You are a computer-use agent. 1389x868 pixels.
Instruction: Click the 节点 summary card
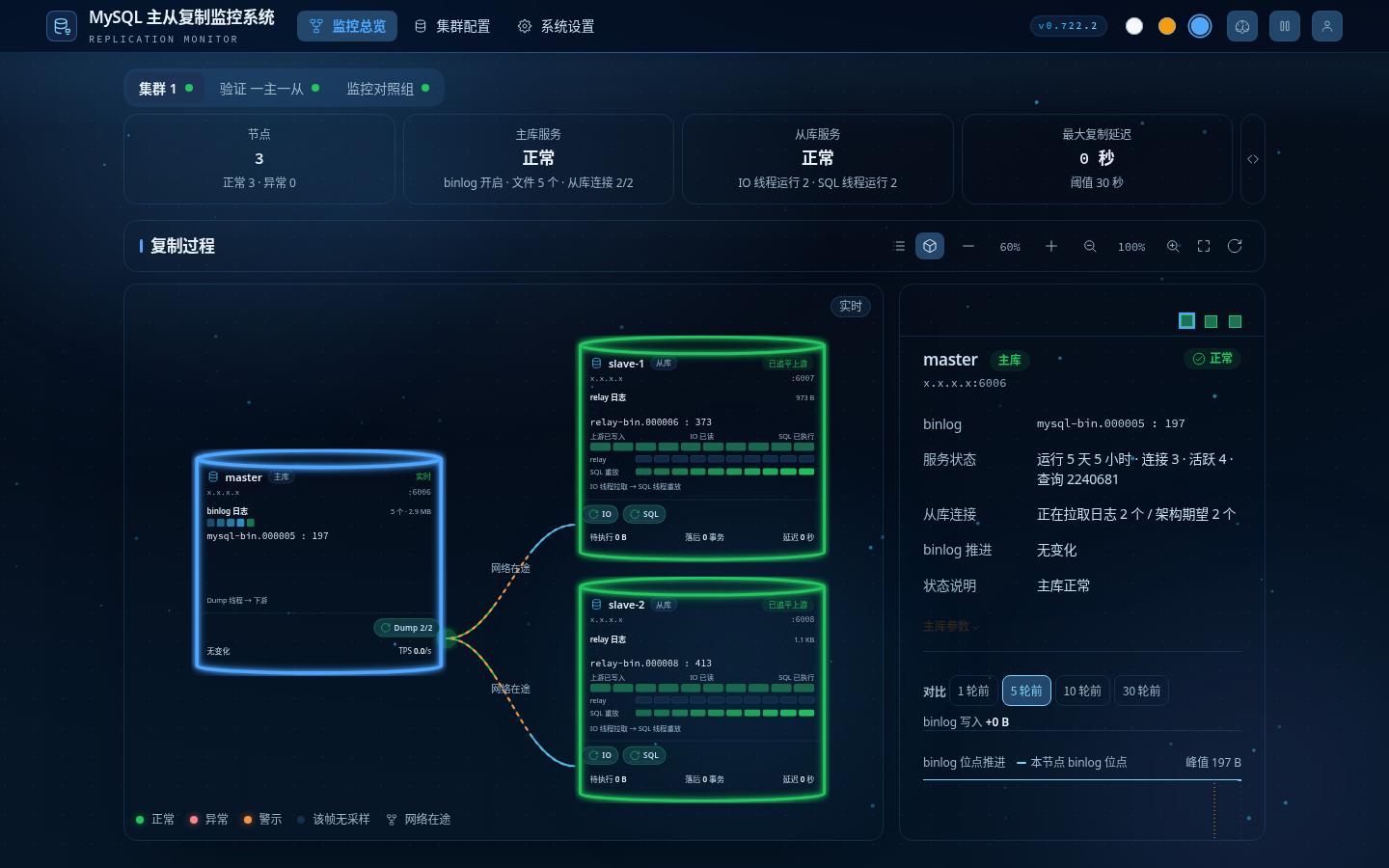(259, 159)
